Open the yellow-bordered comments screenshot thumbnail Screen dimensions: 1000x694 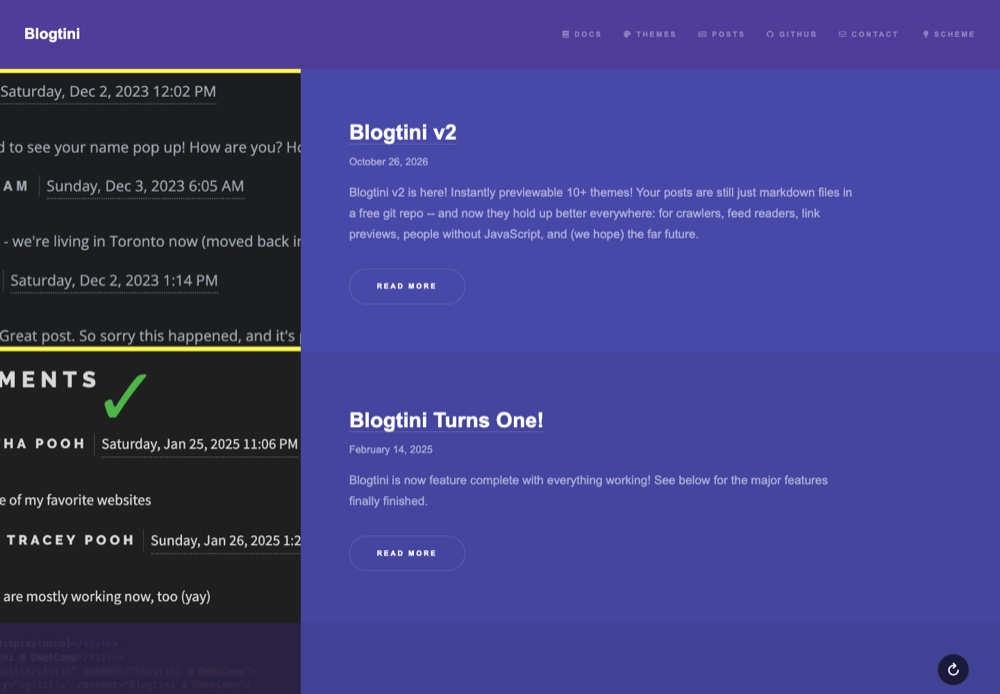[x=151, y=210]
